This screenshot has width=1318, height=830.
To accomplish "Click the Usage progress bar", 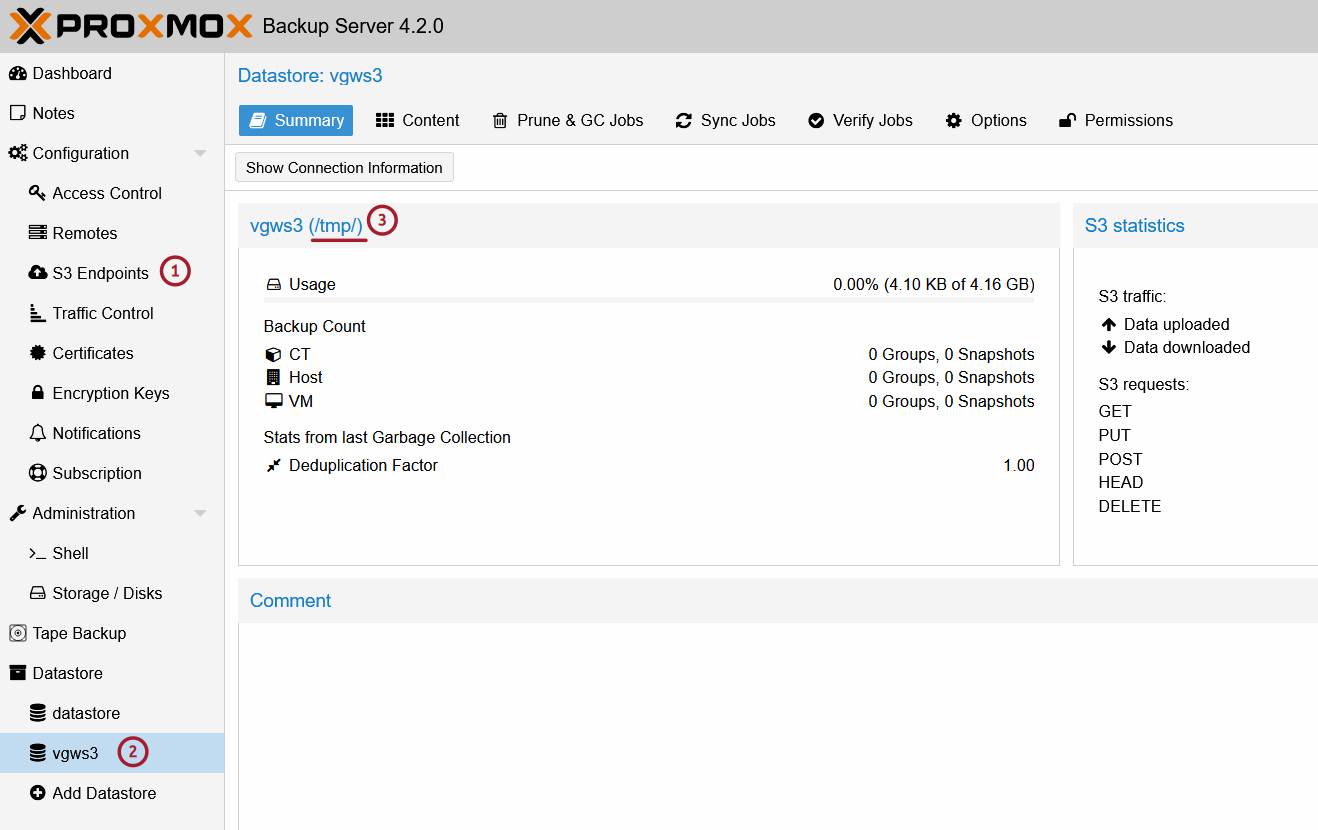I will (649, 300).
